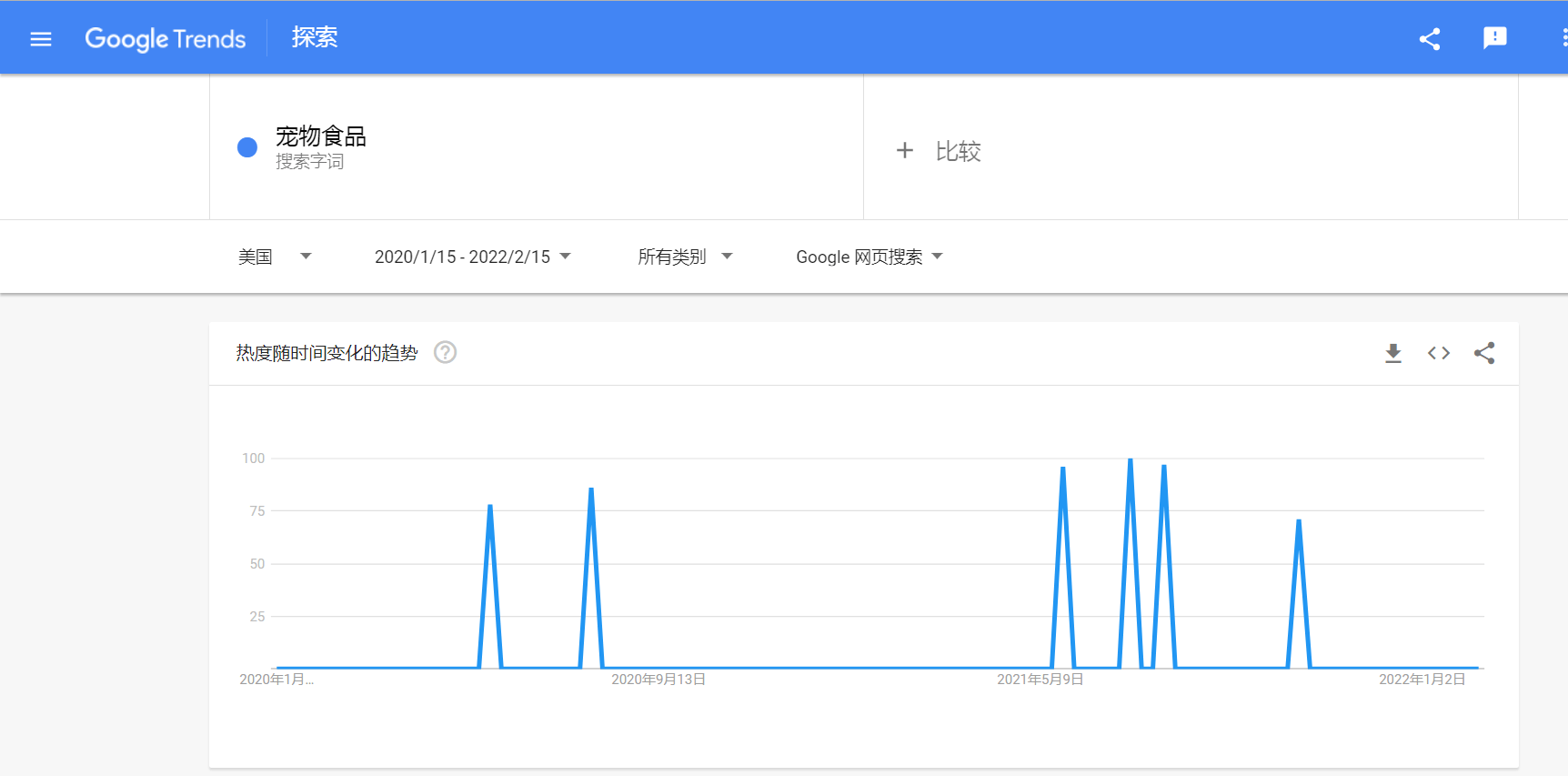Click the embed code icon

click(1438, 353)
